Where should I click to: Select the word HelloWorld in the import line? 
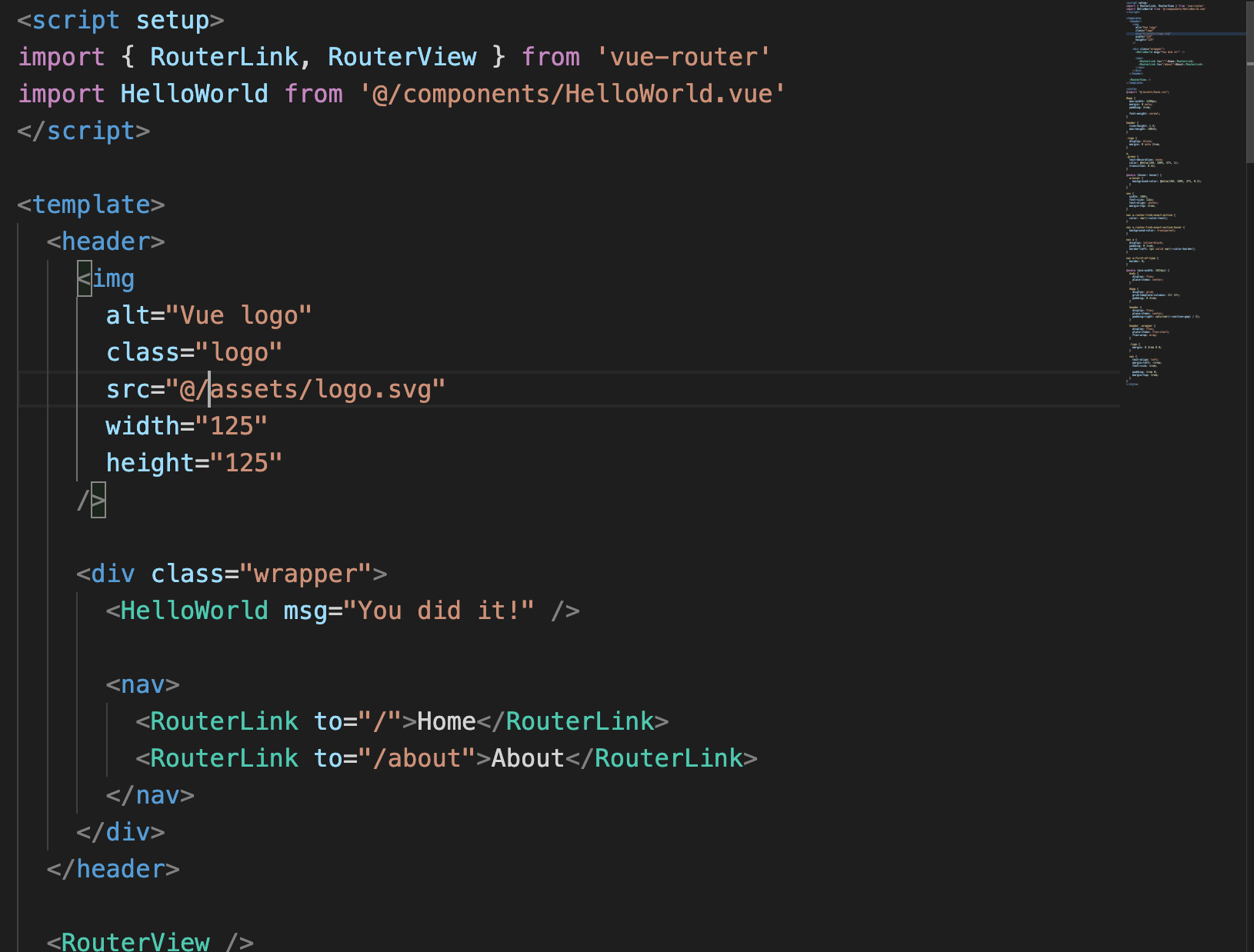(194, 93)
